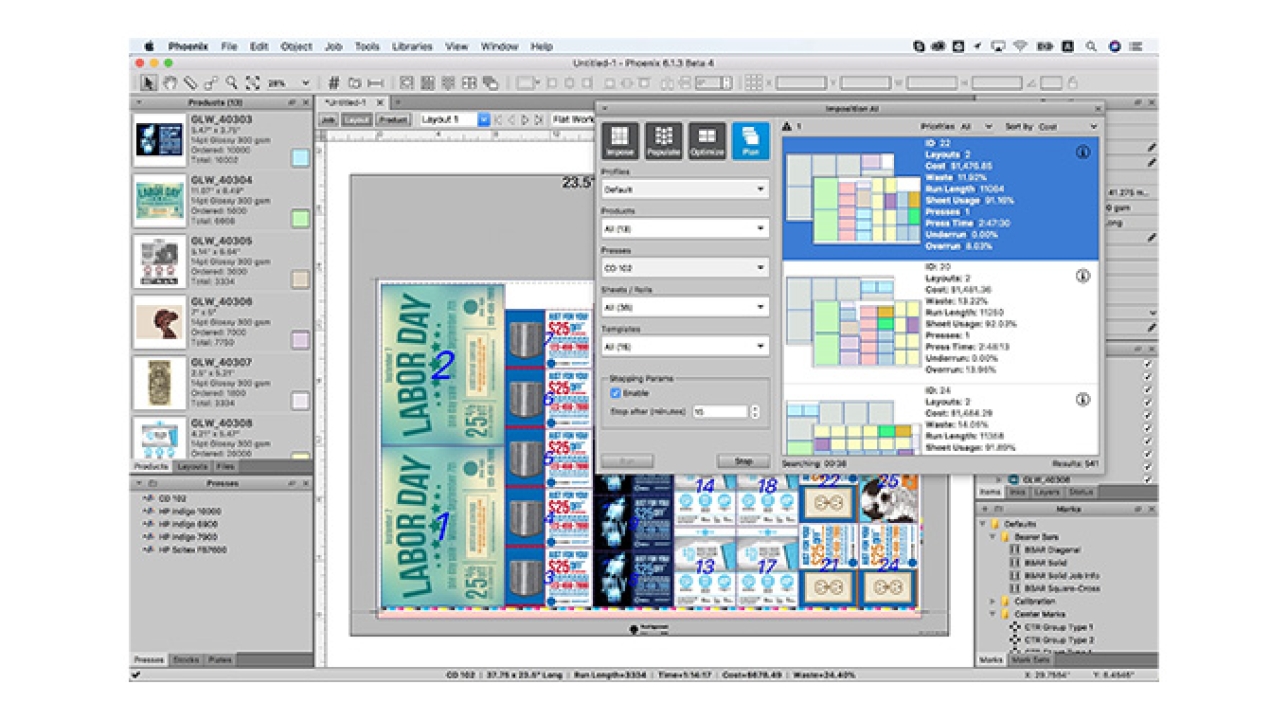Open macOS Spotlight search icon
The width and height of the screenshot is (1280, 720).
pyautogui.click(x=1092, y=46)
